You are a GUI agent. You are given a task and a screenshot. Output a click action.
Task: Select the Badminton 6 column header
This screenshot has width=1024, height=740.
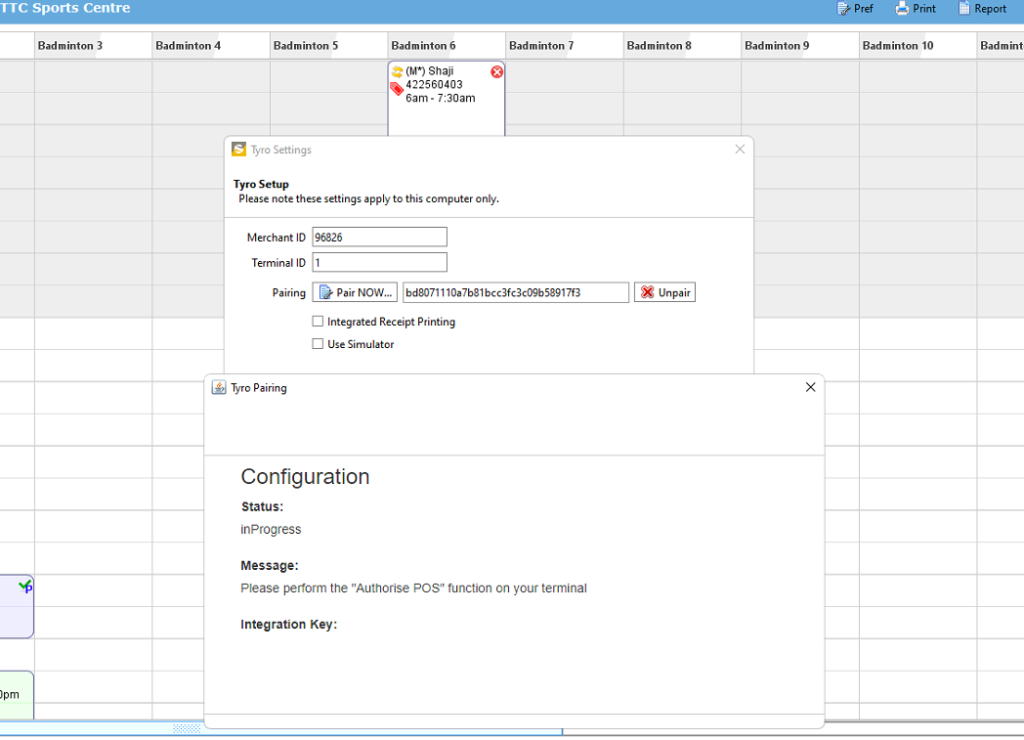click(447, 46)
